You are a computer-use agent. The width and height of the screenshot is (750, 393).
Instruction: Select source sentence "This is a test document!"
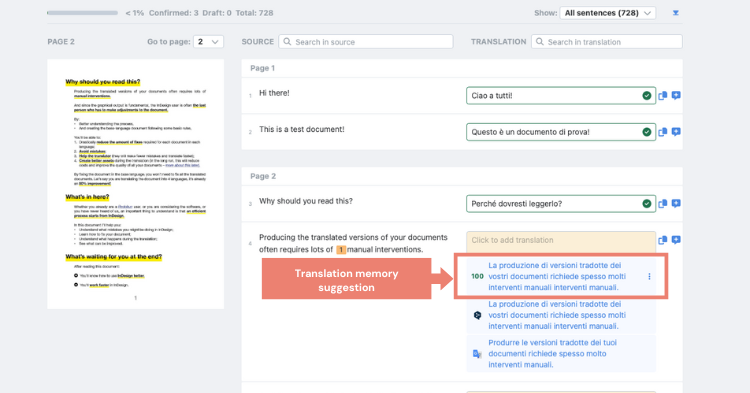302,130
